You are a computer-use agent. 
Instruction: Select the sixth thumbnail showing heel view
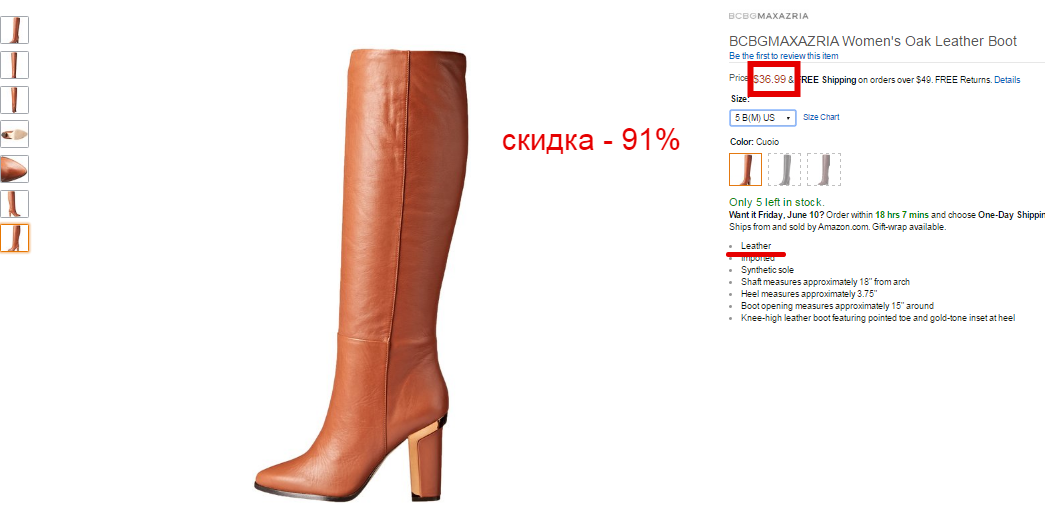[x=15, y=203]
